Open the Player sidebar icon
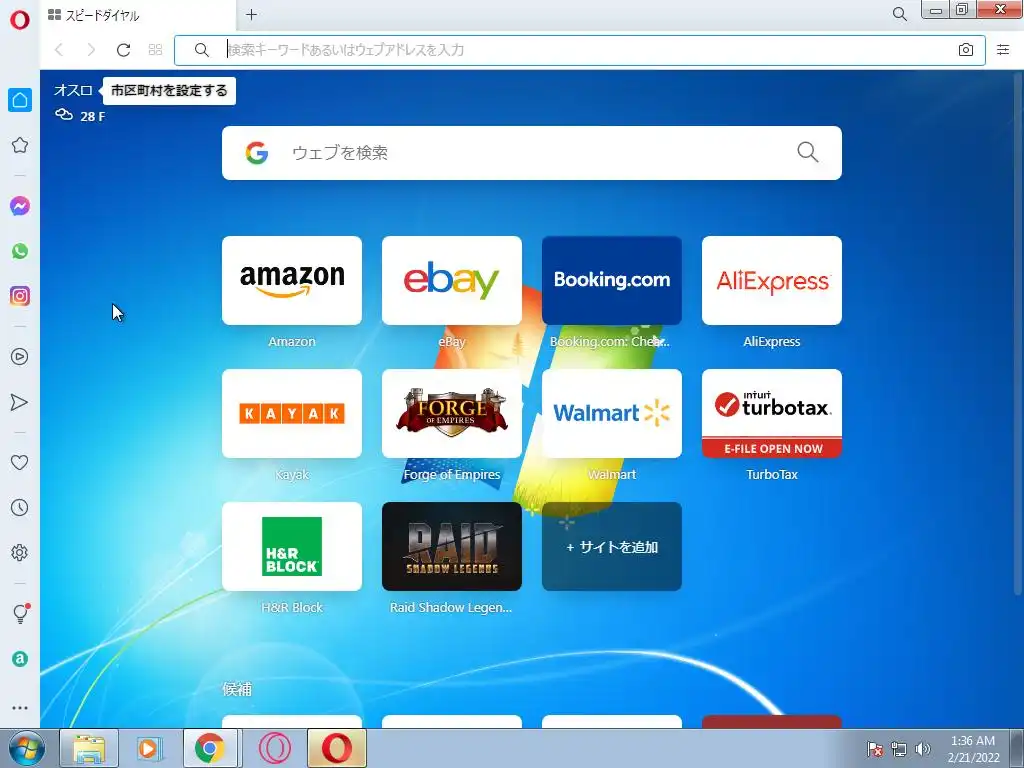 click(x=20, y=357)
